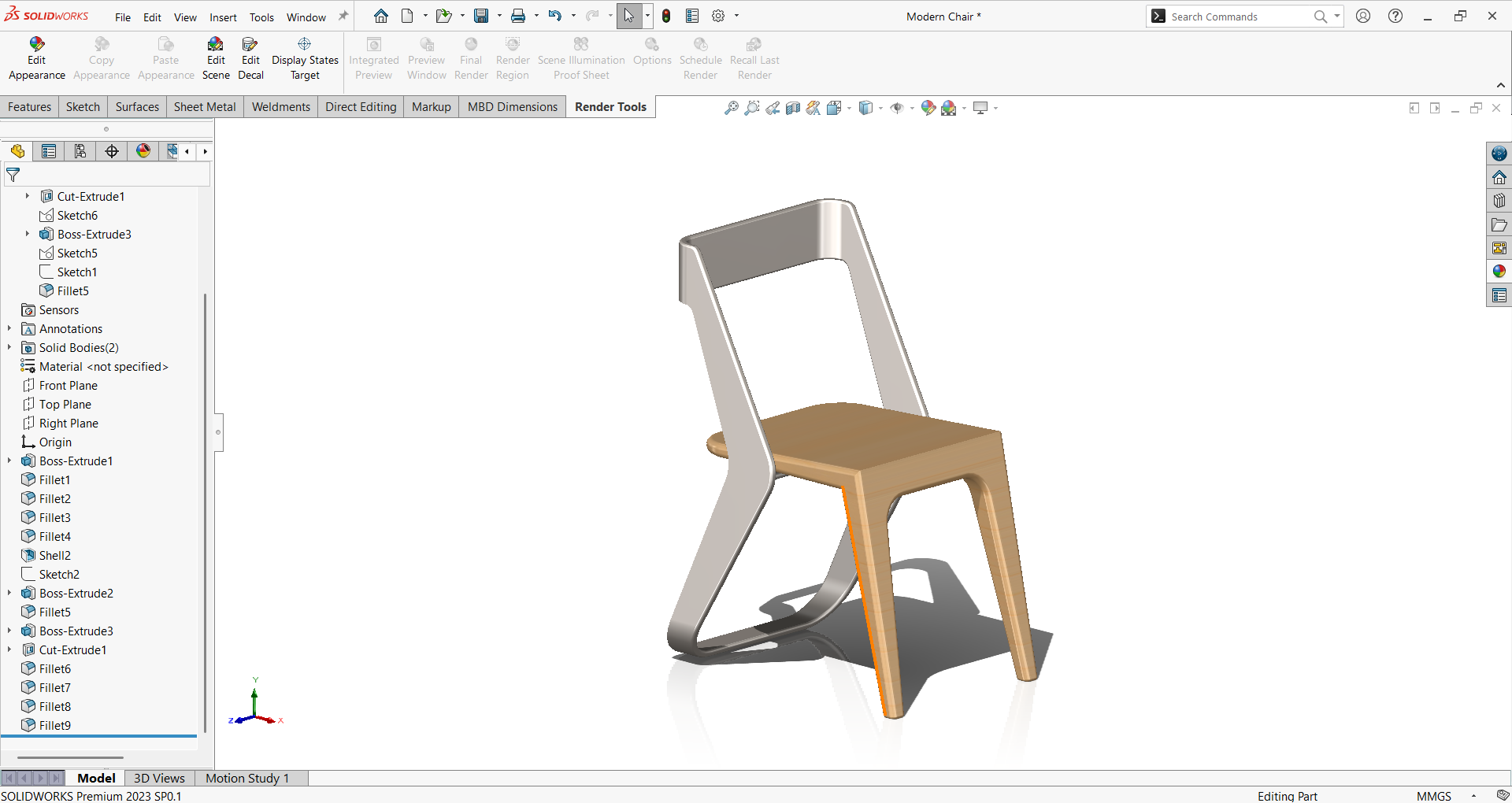This screenshot has height=803, width=1512.
Task: Open the DisplayManager color sphere tab
Action: (143, 151)
